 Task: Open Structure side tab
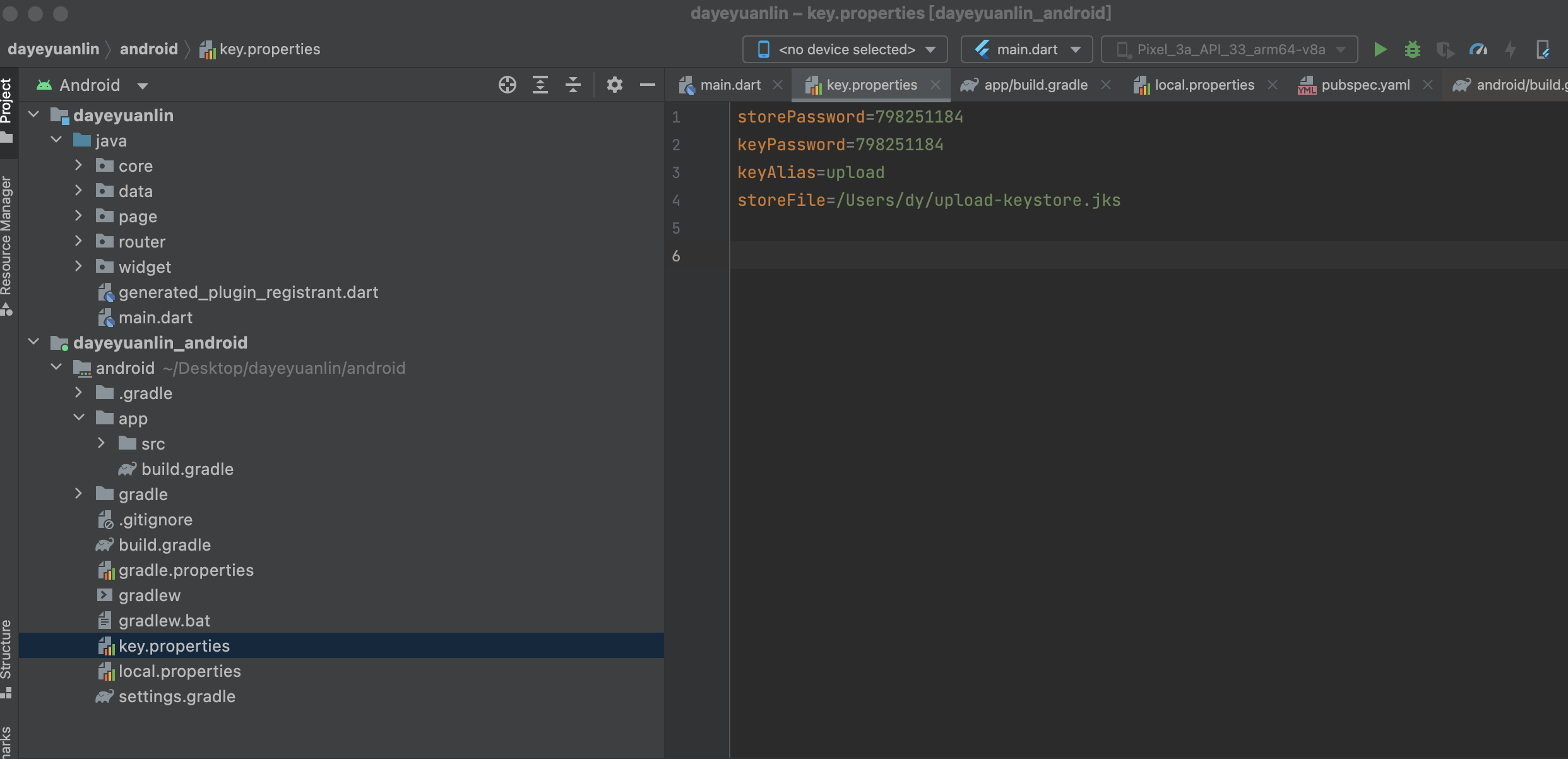pos(7,658)
